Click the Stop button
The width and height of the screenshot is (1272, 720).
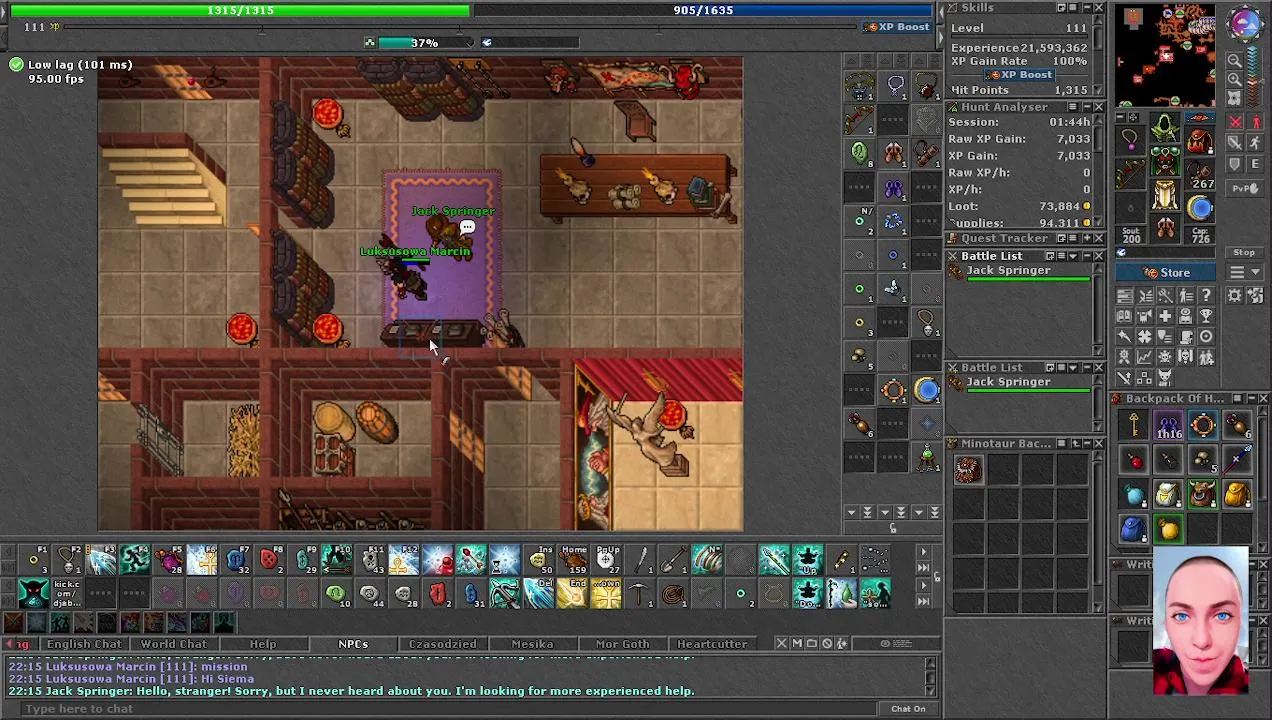1244,252
